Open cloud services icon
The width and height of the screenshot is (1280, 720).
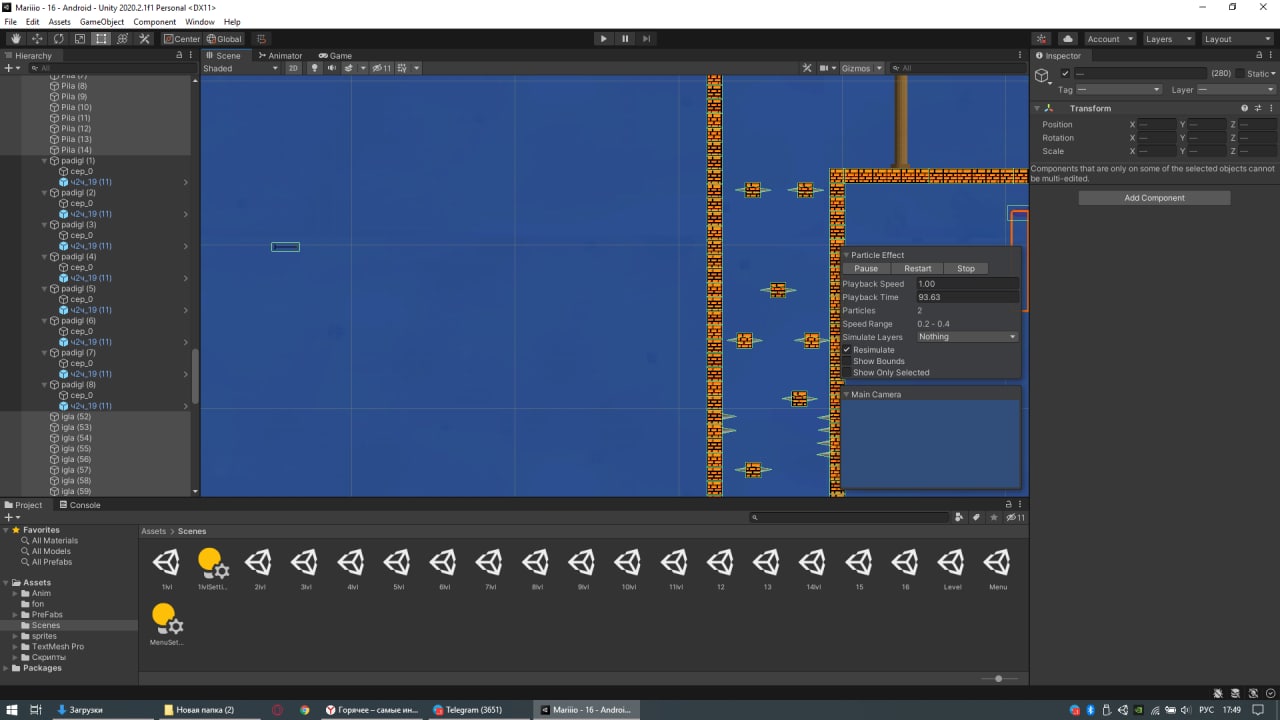1068,39
